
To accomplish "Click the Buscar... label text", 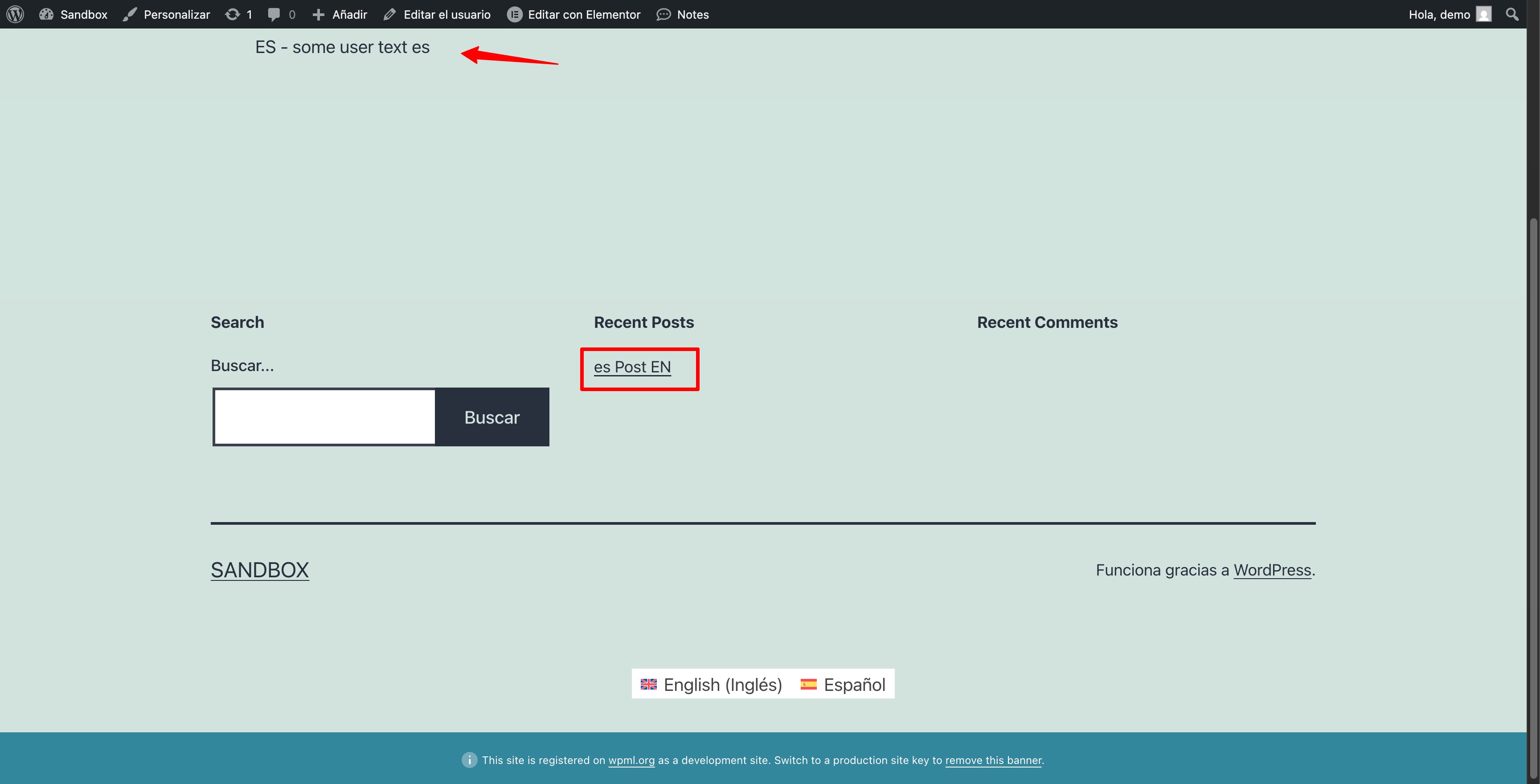I will coord(242,366).
